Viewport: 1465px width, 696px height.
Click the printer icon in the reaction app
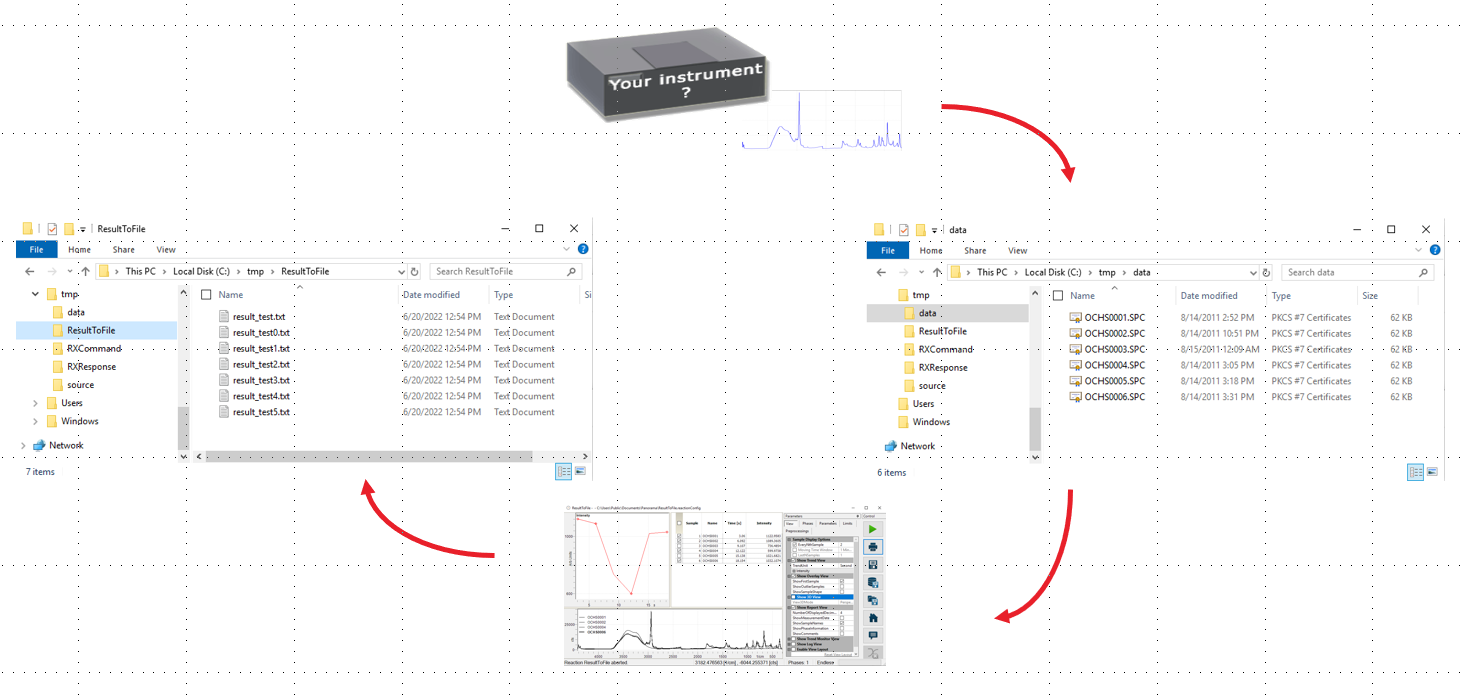pos(873,547)
